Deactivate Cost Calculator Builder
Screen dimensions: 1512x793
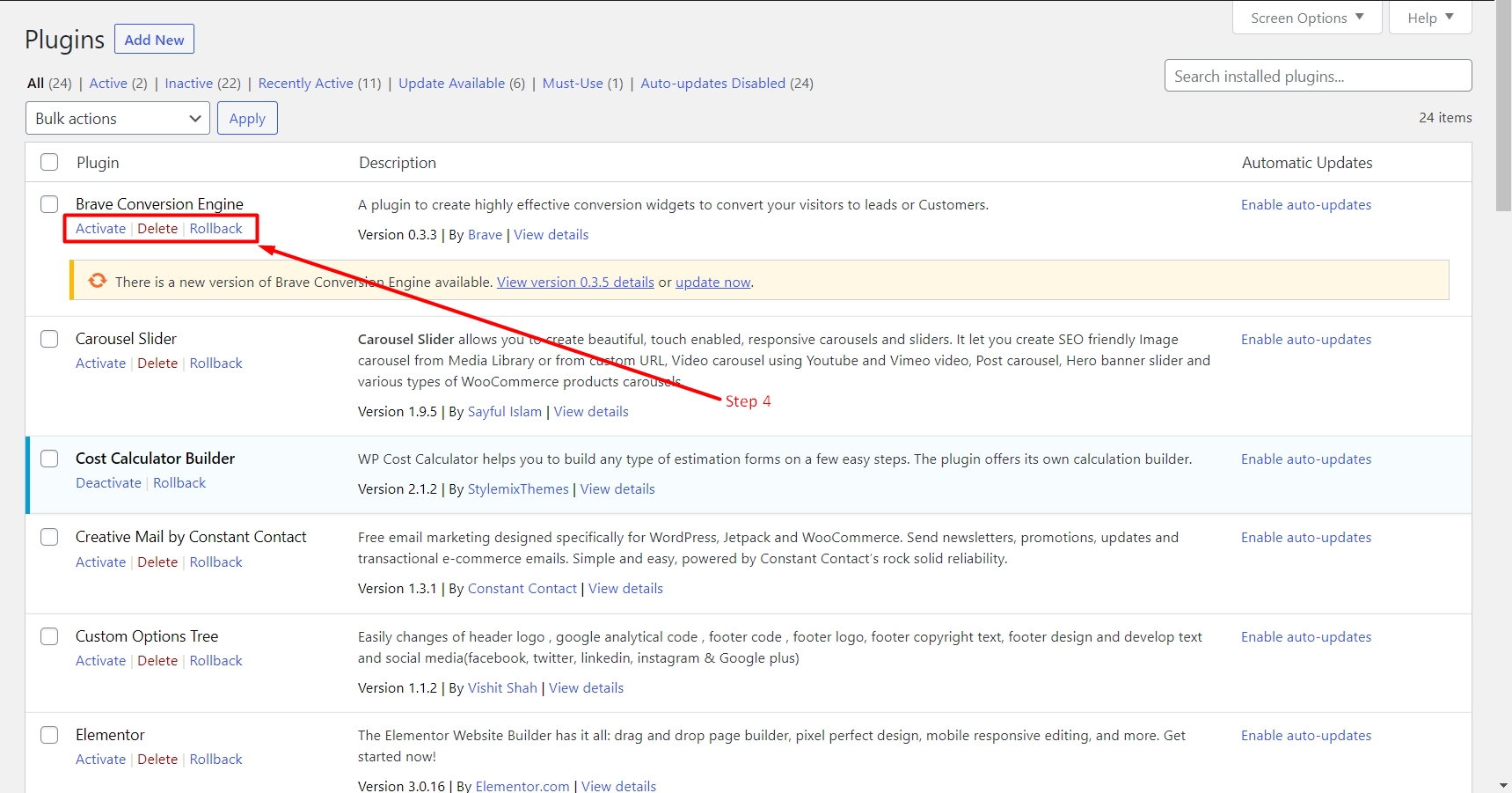(108, 482)
